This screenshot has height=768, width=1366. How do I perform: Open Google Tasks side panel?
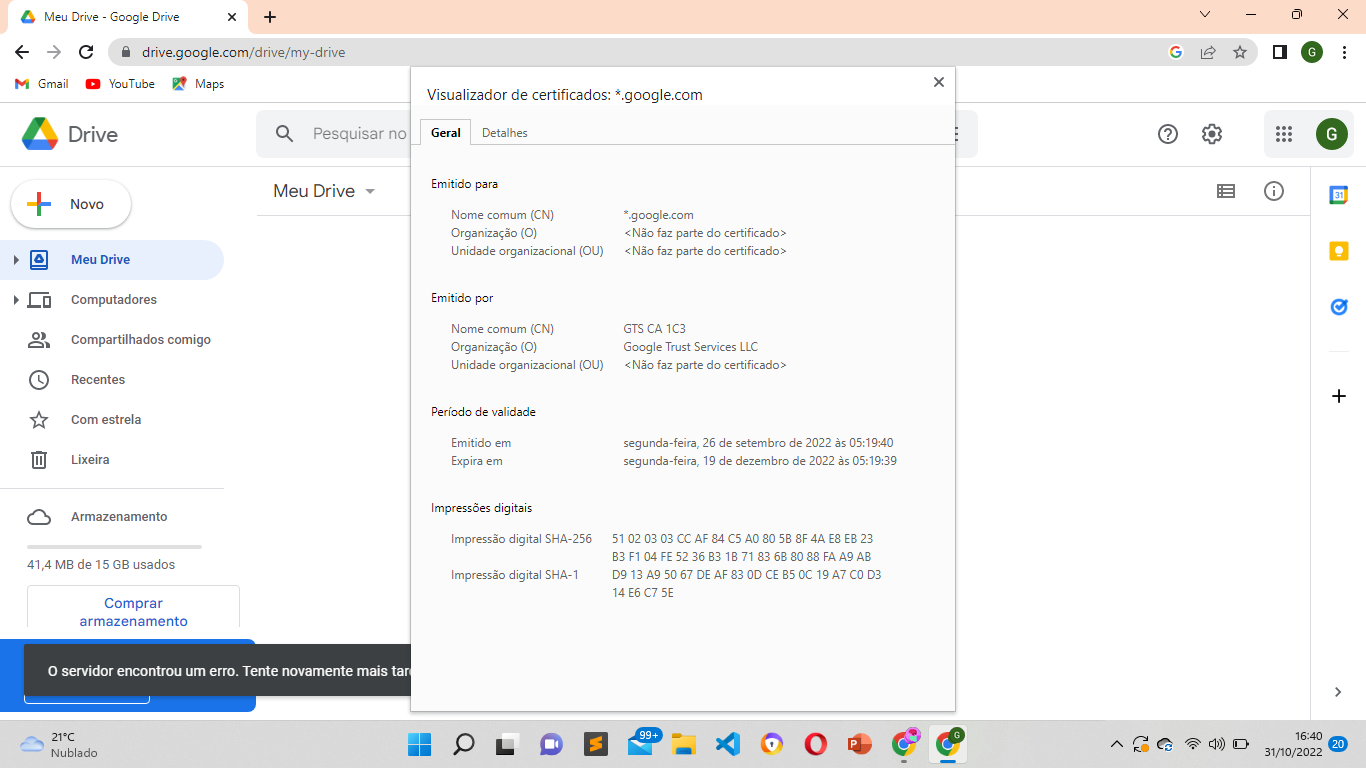tap(1339, 307)
